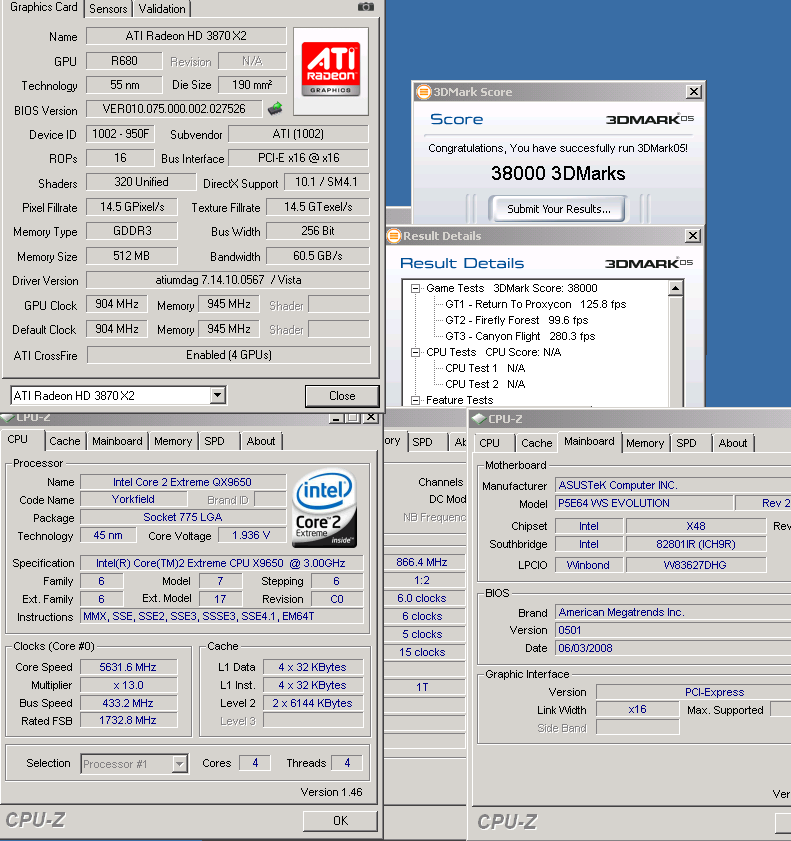This screenshot has width=791, height=841.
Task: Click the Link Width x16 value
Action: (x=637, y=710)
